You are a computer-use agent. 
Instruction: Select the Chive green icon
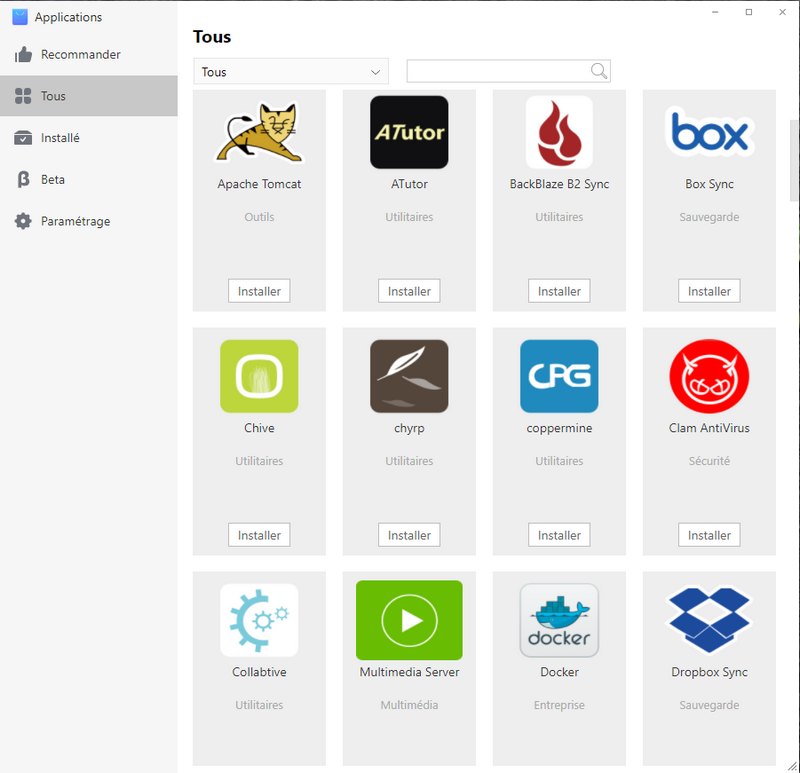click(259, 376)
